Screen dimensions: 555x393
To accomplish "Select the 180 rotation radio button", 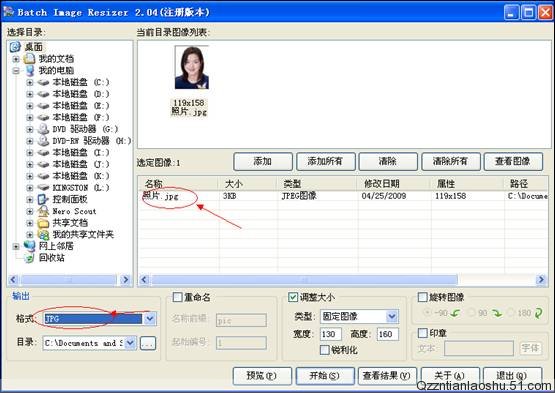I will click(511, 313).
